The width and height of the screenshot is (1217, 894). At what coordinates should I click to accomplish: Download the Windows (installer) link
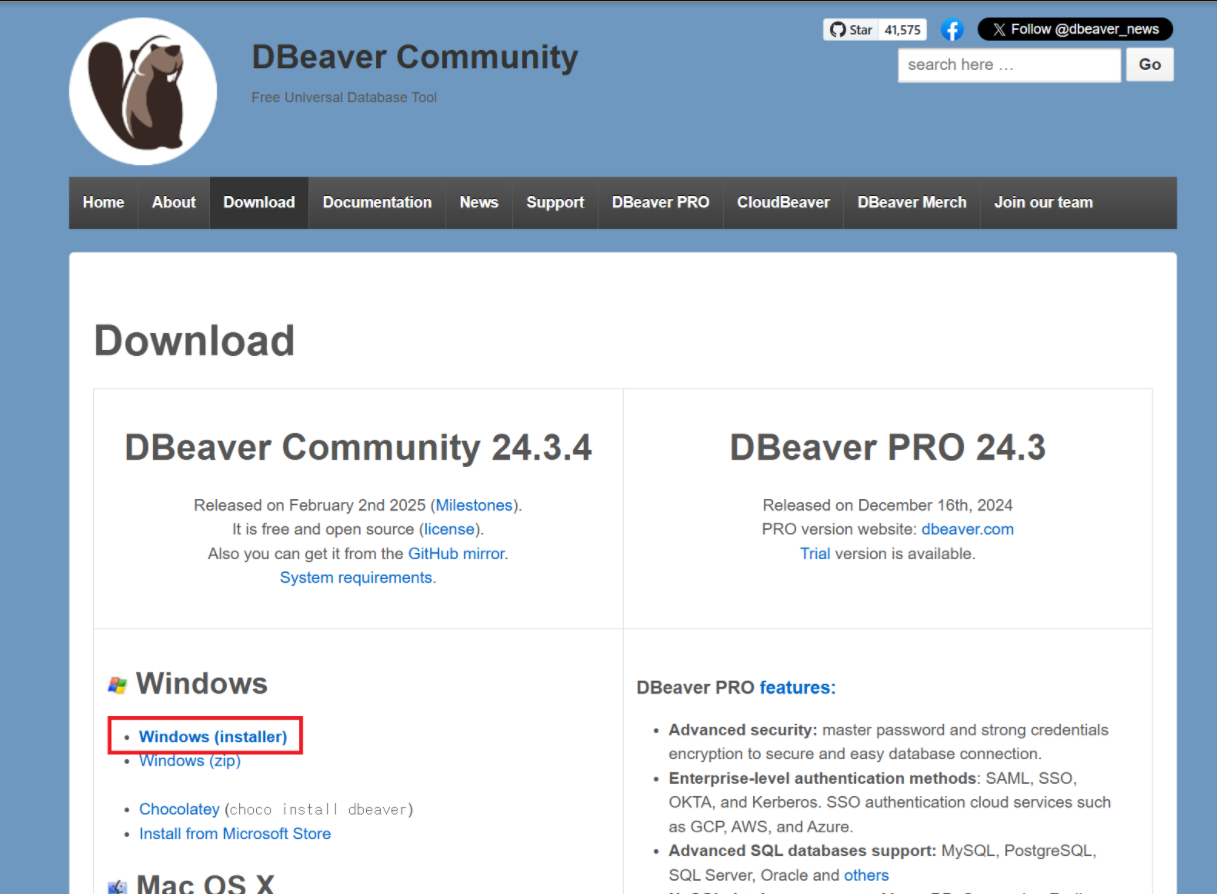pos(213,736)
